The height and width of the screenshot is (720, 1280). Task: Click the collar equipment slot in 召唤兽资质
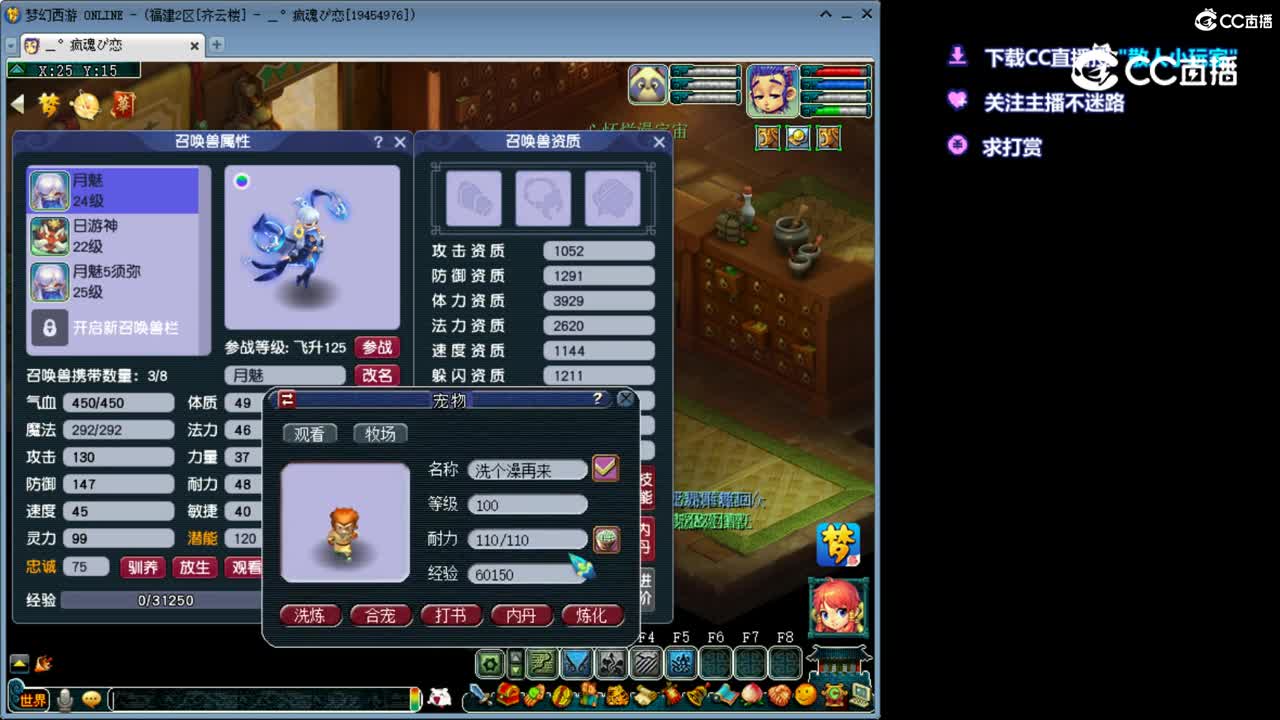(543, 198)
